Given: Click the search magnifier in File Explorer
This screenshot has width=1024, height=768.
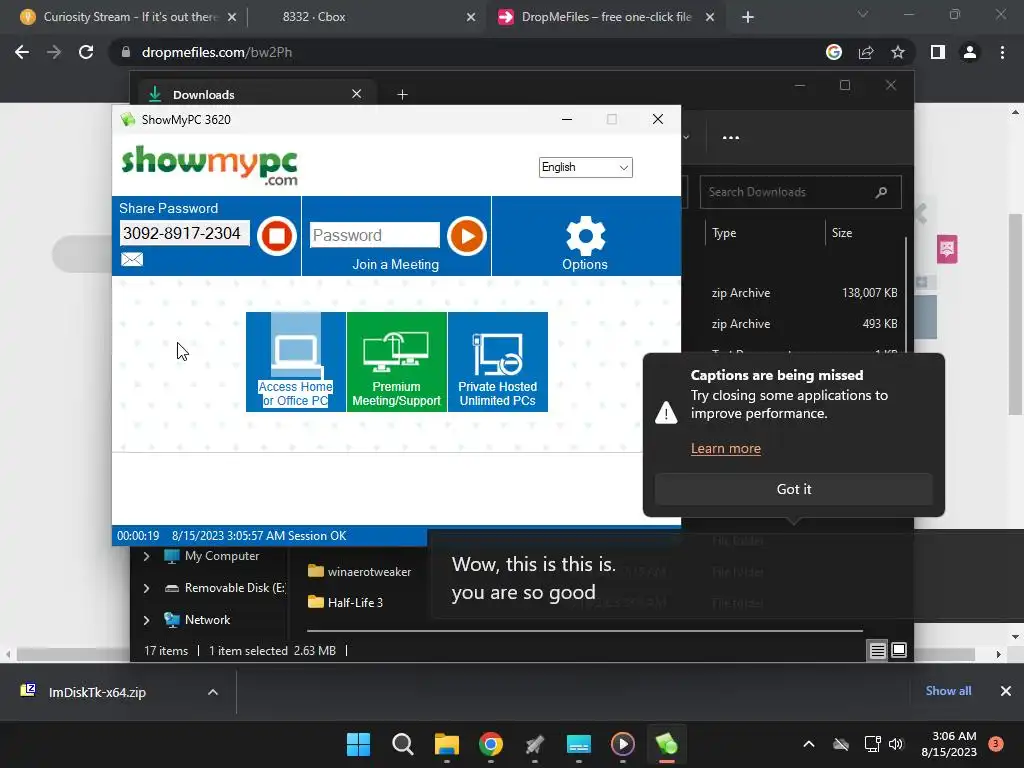Looking at the screenshot, I should [x=881, y=192].
